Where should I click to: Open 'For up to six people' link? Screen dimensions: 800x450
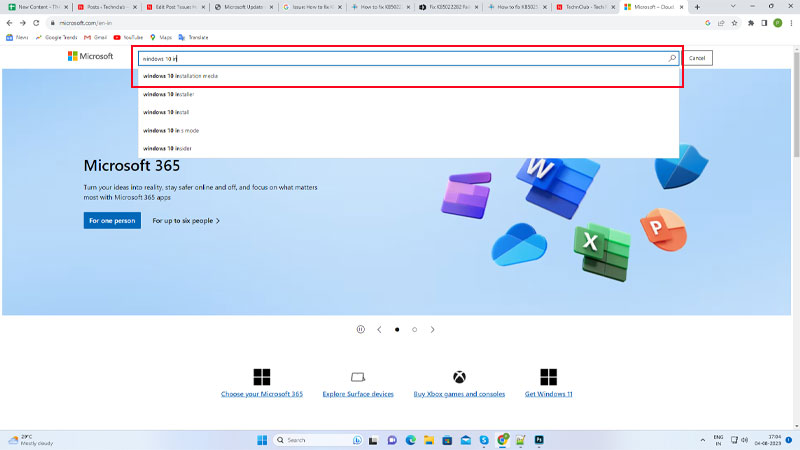point(186,221)
